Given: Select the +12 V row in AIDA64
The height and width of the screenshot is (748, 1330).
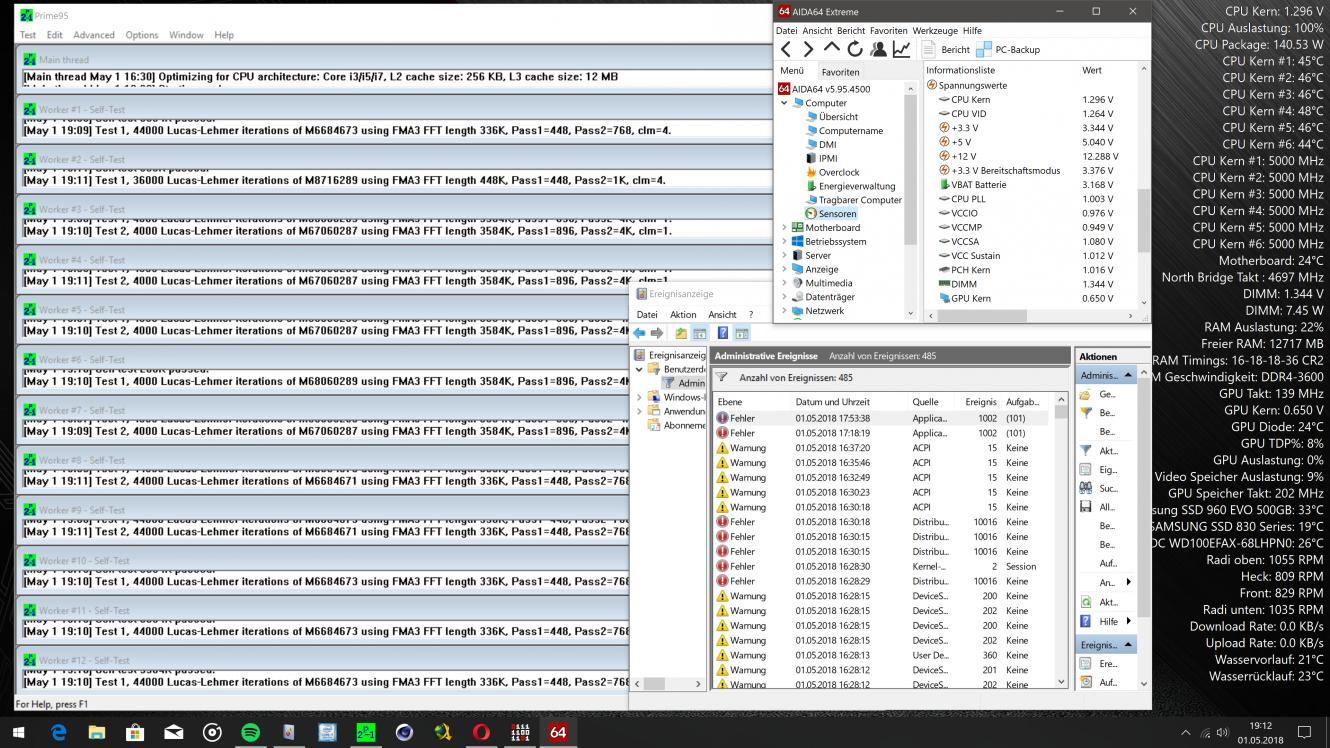Looking at the screenshot, I should coord(1030,156).
